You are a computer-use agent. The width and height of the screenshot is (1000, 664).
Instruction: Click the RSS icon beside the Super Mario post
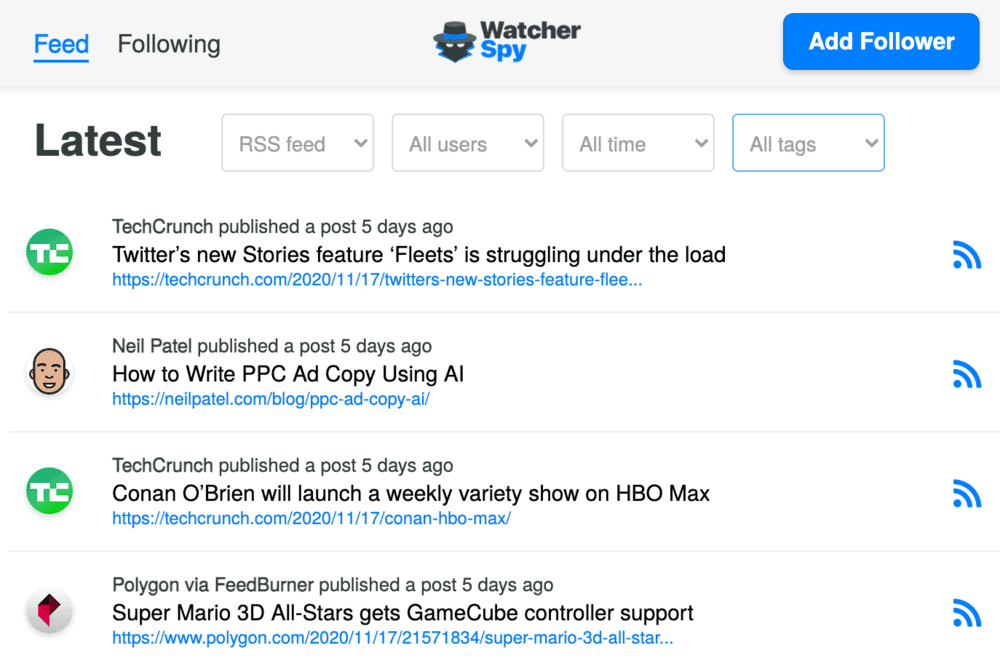click(966, 613)
